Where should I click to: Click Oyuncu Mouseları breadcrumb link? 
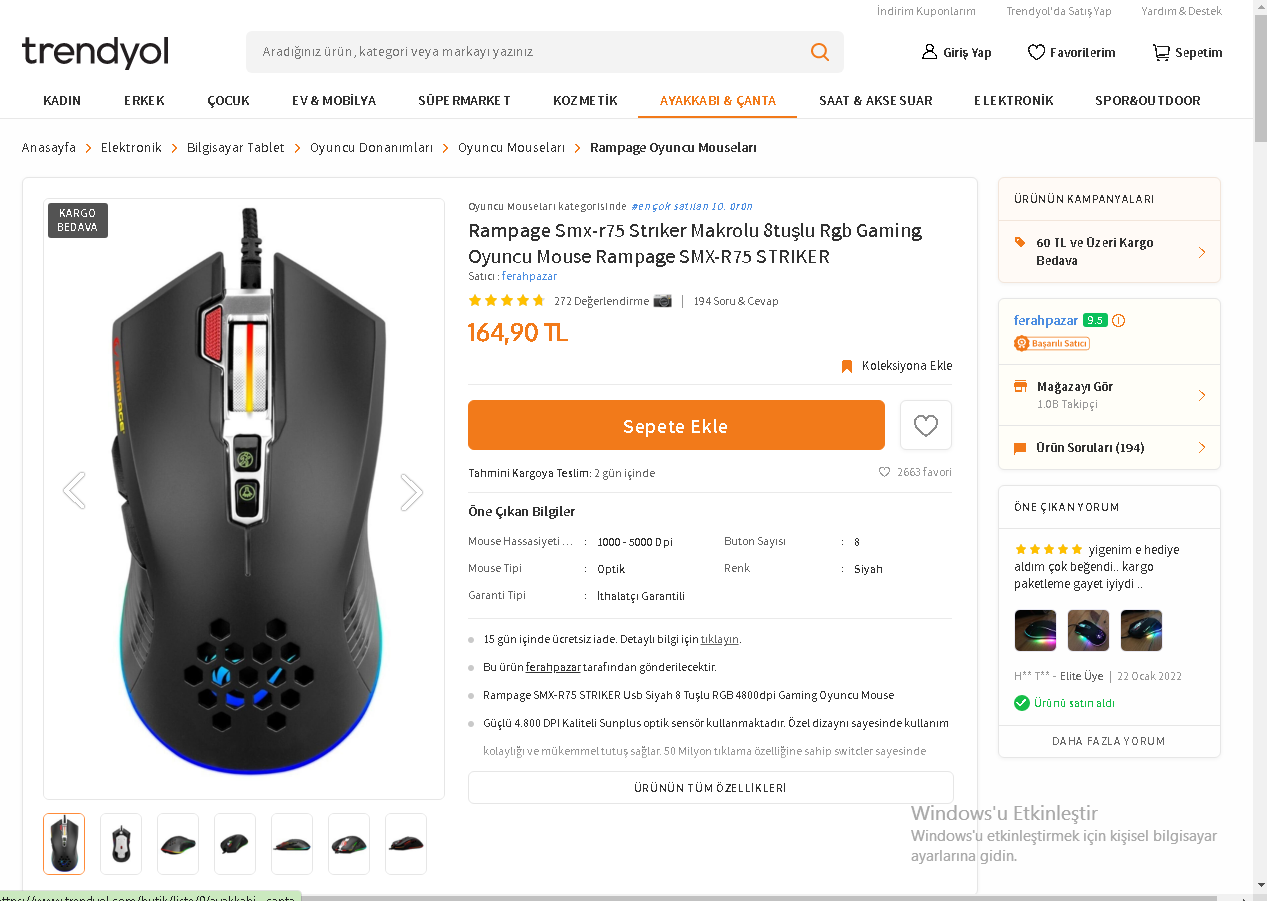[x=511, y=147]
